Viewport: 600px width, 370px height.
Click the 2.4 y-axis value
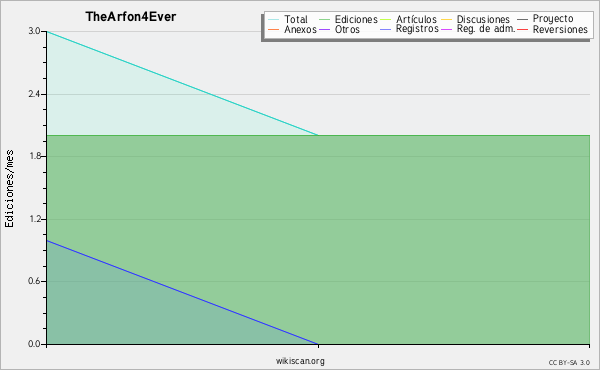34,94
